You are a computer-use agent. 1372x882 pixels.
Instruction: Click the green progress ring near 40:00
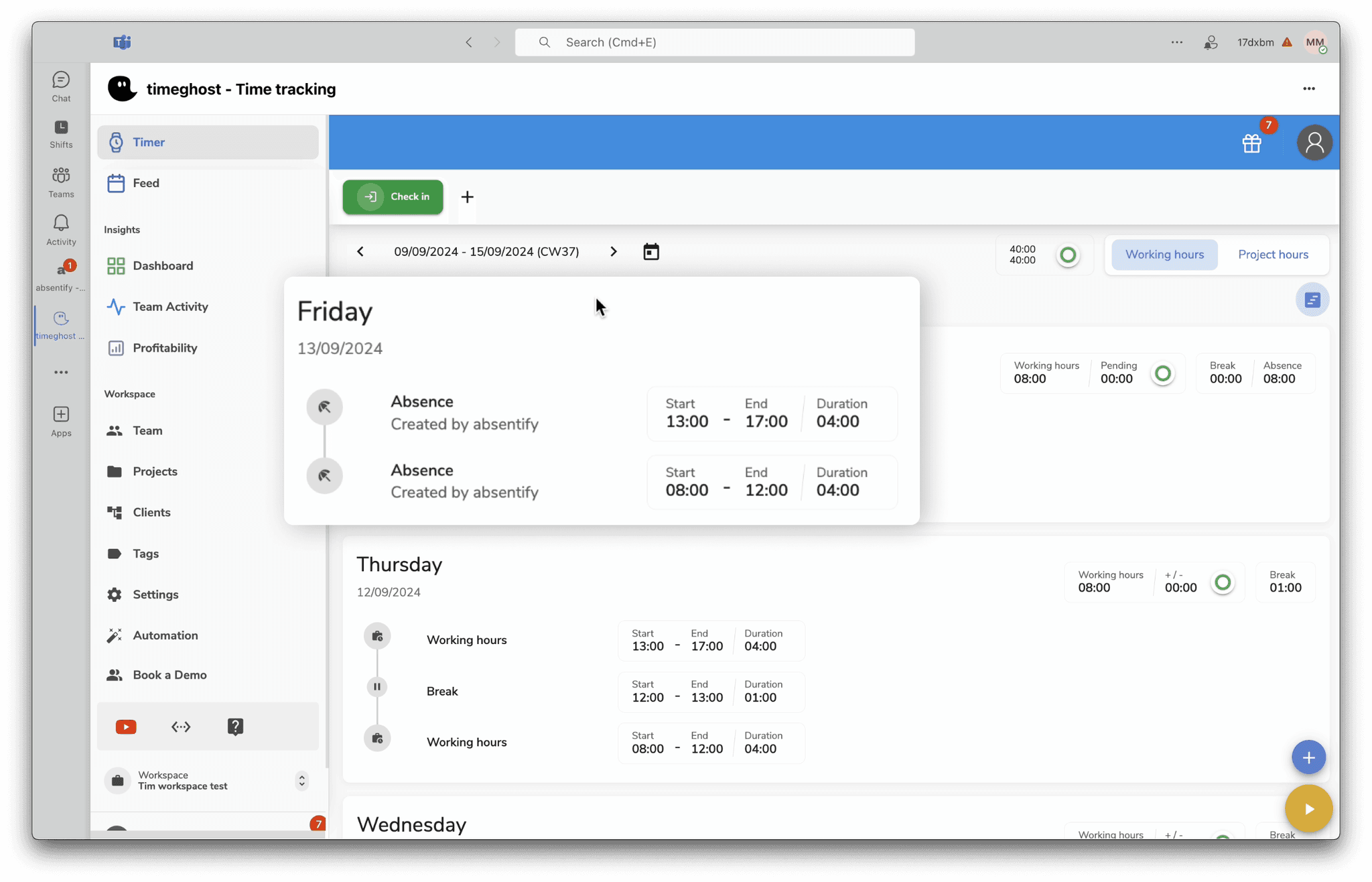tap(1069, 255)
